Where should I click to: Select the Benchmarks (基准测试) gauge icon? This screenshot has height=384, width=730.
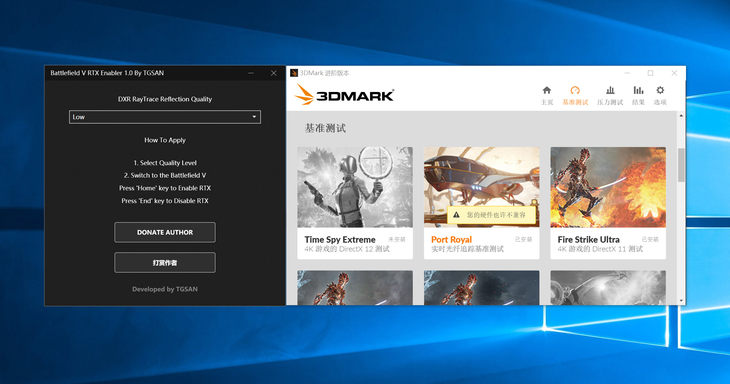point(575,90)
